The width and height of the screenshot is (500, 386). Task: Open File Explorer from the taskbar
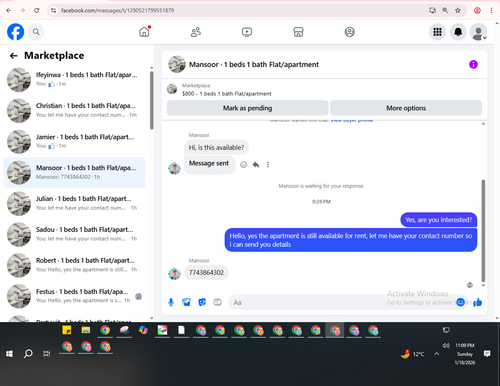[86, 330]
